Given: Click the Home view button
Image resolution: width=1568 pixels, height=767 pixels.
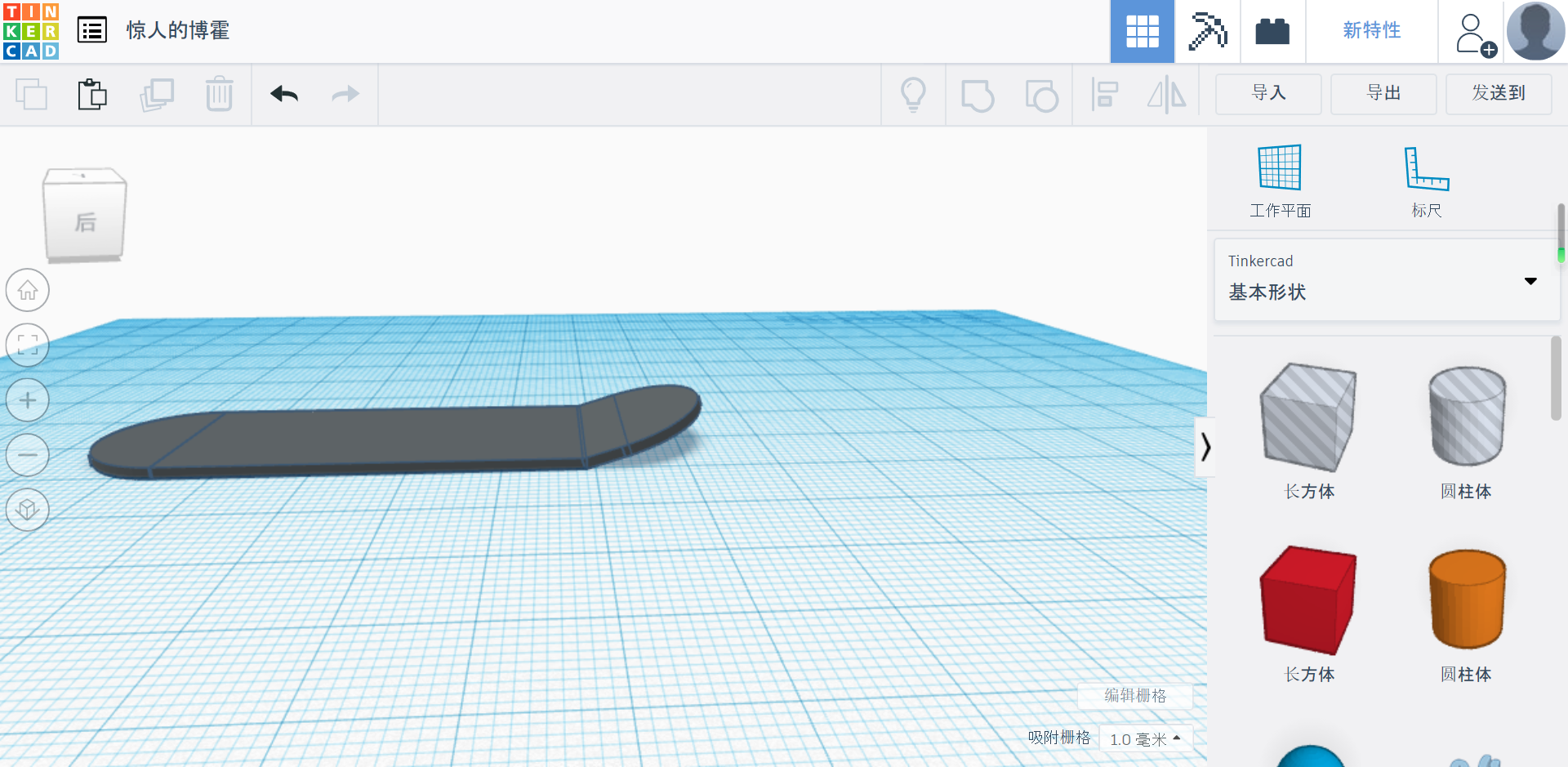Looking at the screenshot, I should [x=28, y=290].
